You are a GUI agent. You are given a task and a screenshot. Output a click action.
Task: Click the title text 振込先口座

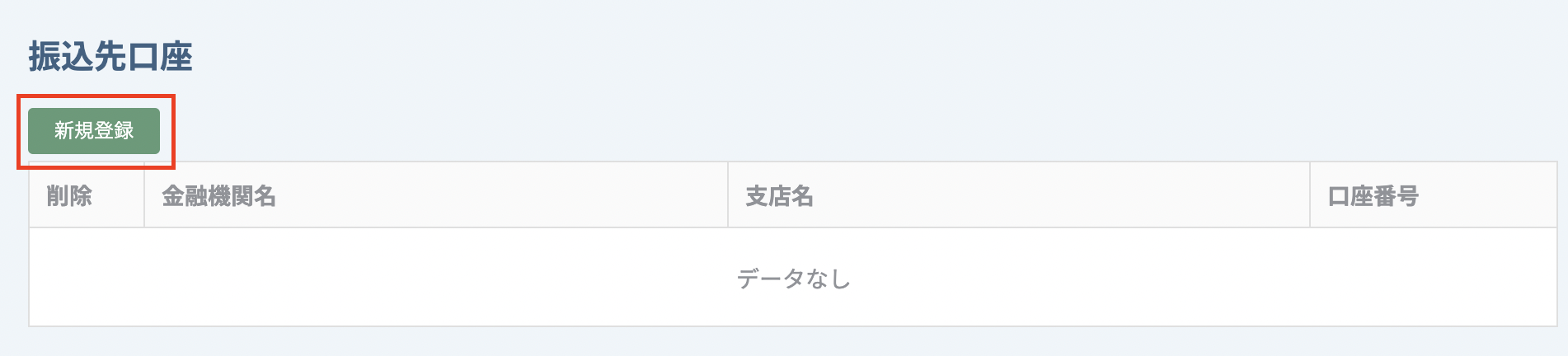pos(110,57)
